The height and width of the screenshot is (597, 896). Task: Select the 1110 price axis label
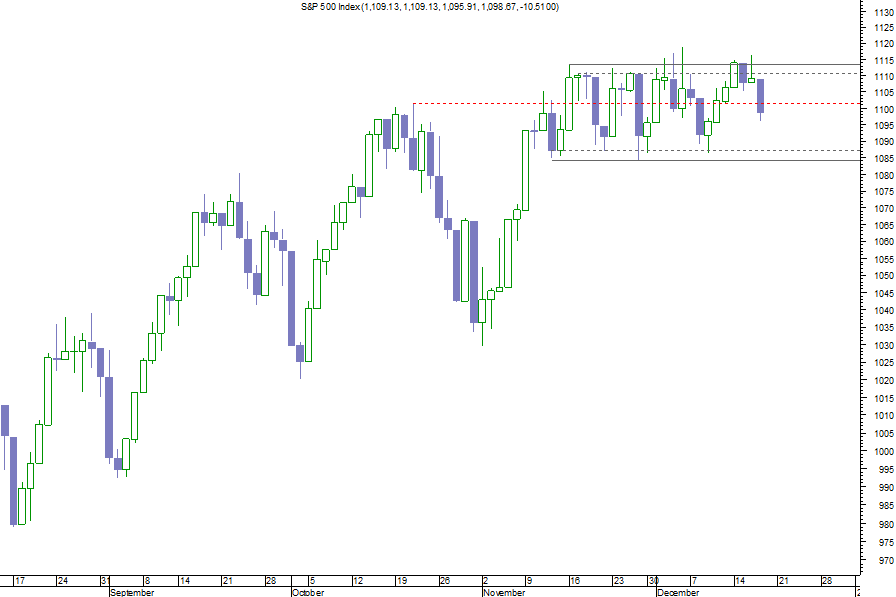884,76
